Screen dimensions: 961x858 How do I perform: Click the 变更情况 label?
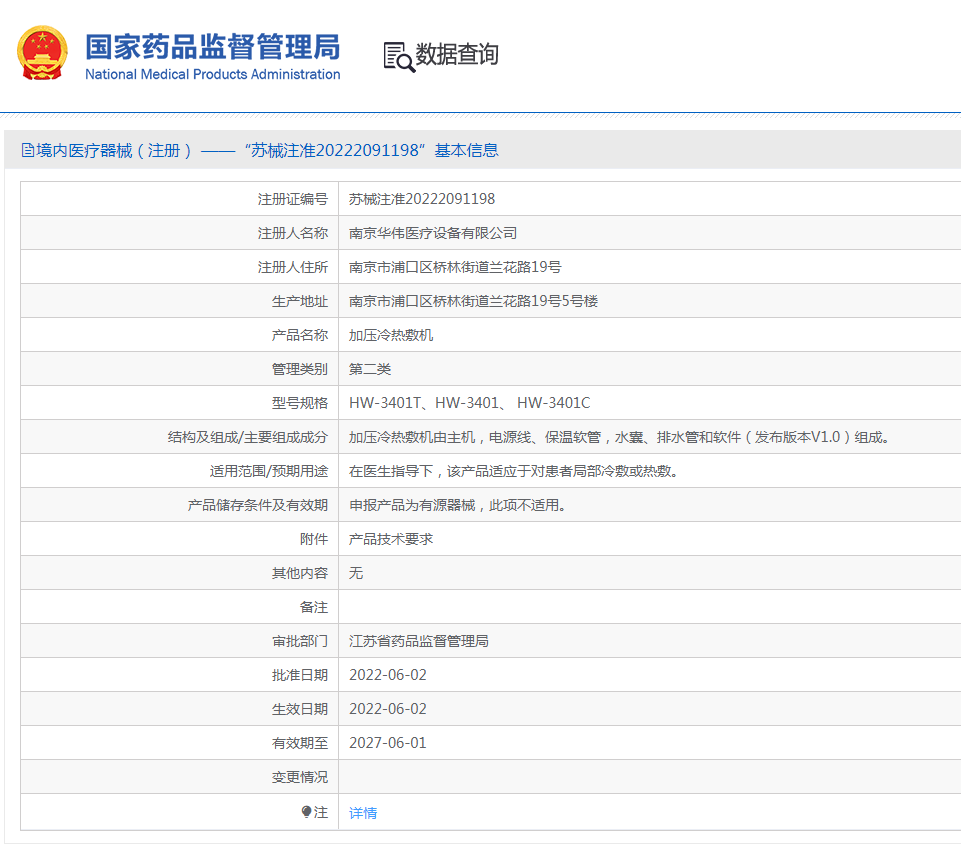[300, 777]
